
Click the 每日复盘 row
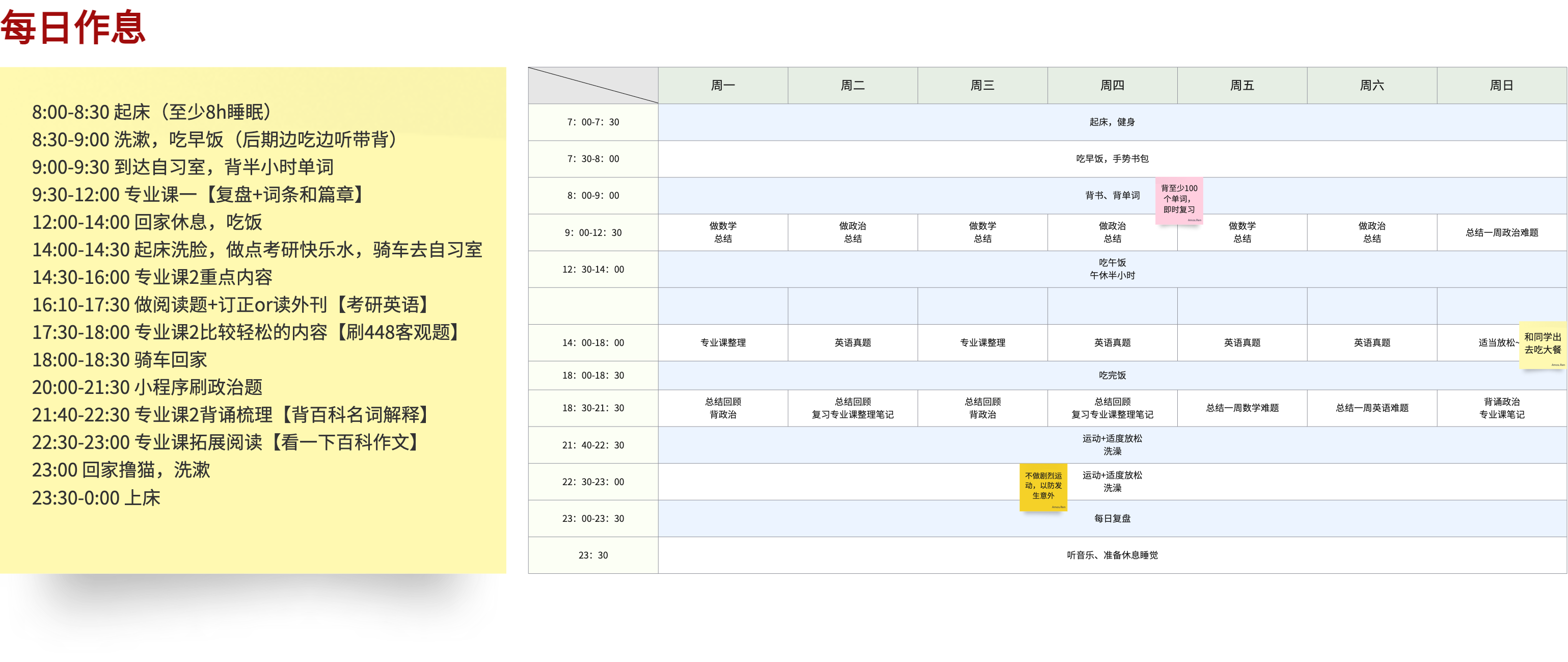click(x=1112, y=518)
